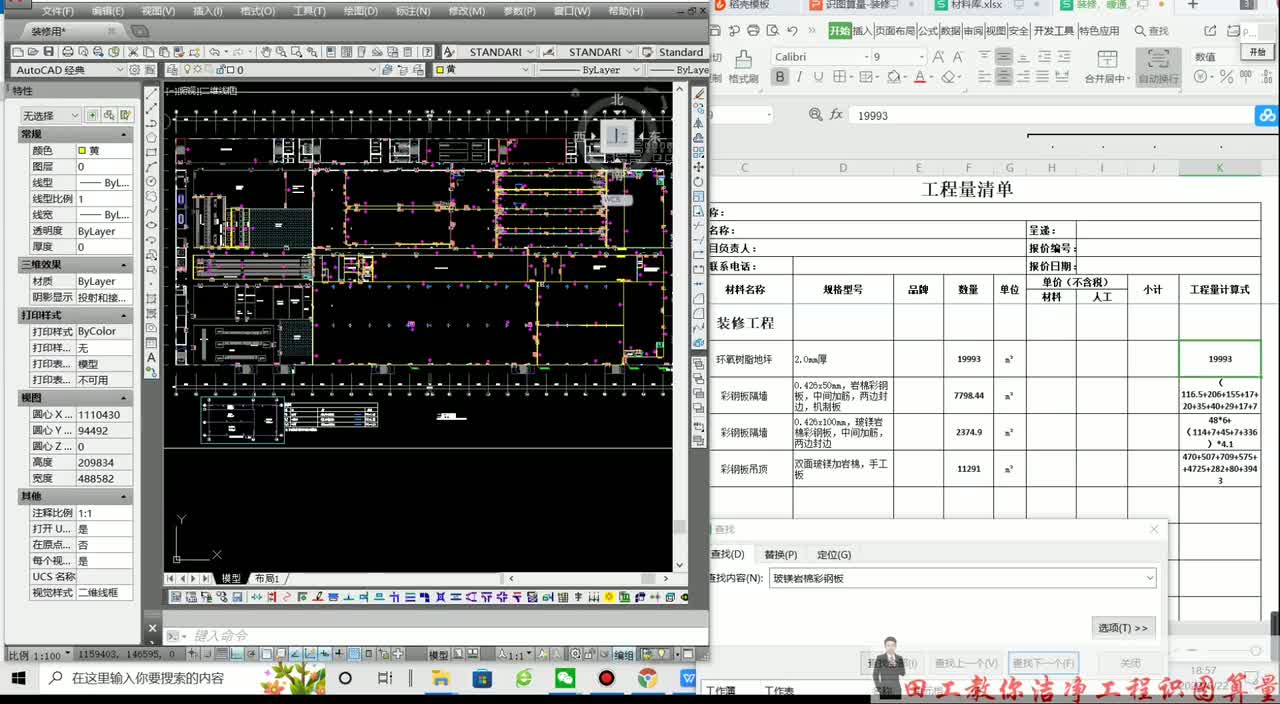Click the AutoCAD Plot printer icon
Image resolution: width=1280 pixels, height=704 pixels.
point(68,52)
